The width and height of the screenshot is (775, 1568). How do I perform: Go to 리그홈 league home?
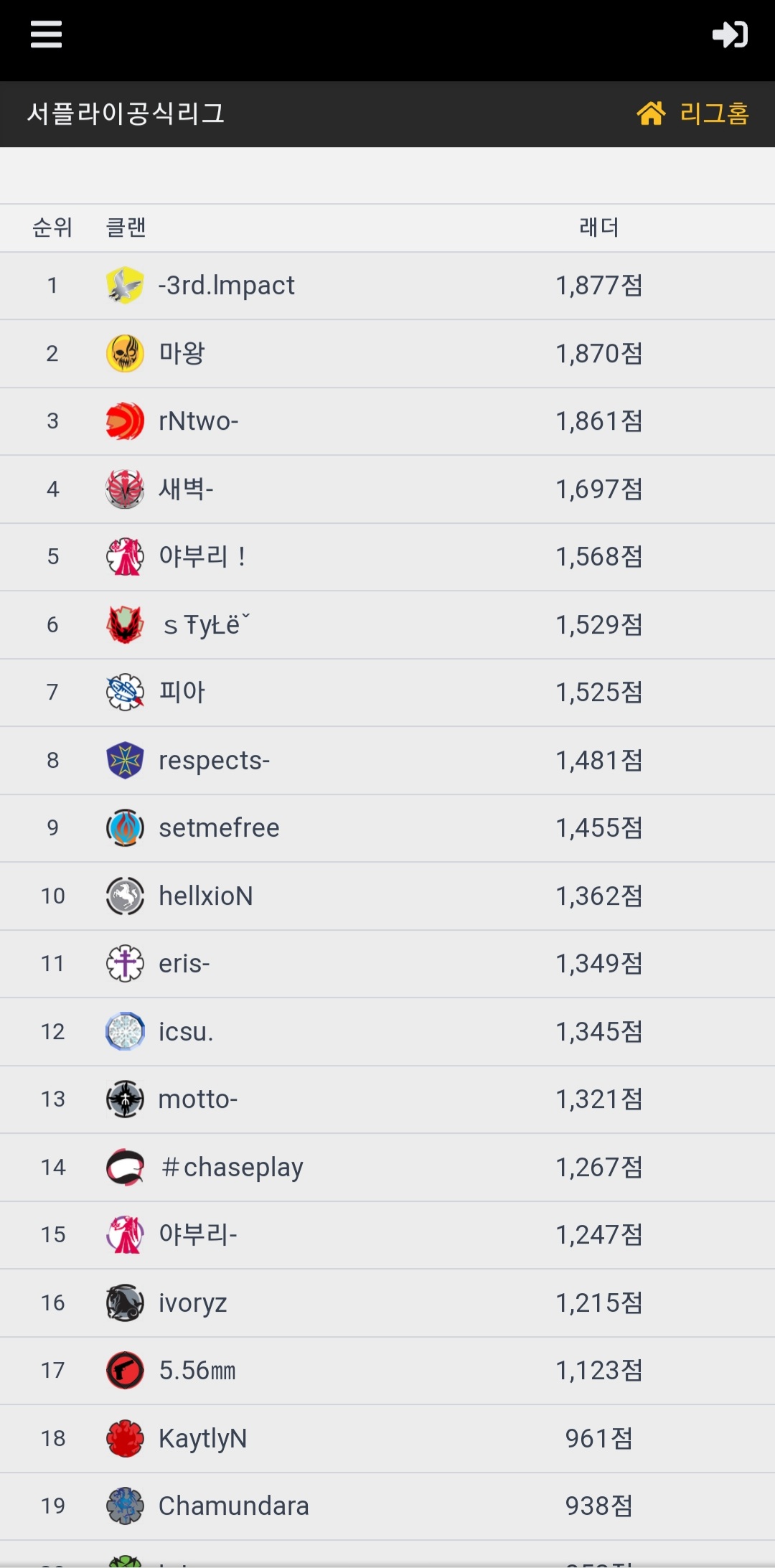pos(693,113)
